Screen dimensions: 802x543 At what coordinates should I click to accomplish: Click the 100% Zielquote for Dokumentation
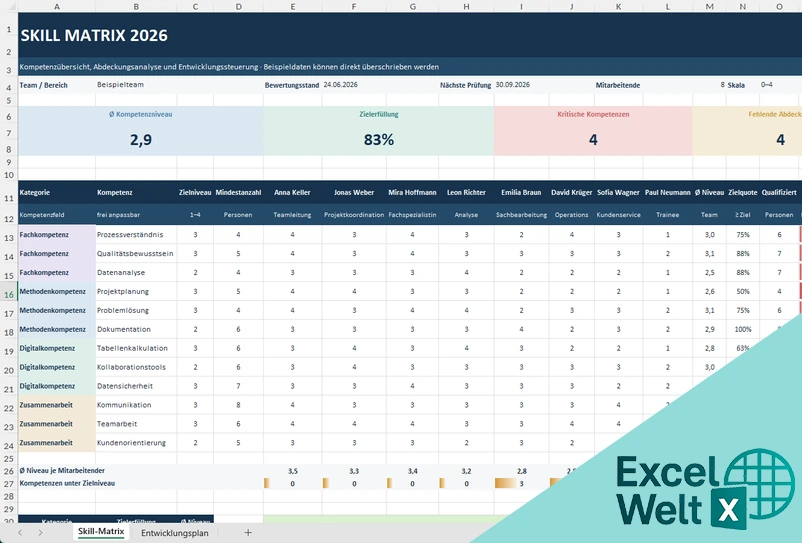[743, 329]
